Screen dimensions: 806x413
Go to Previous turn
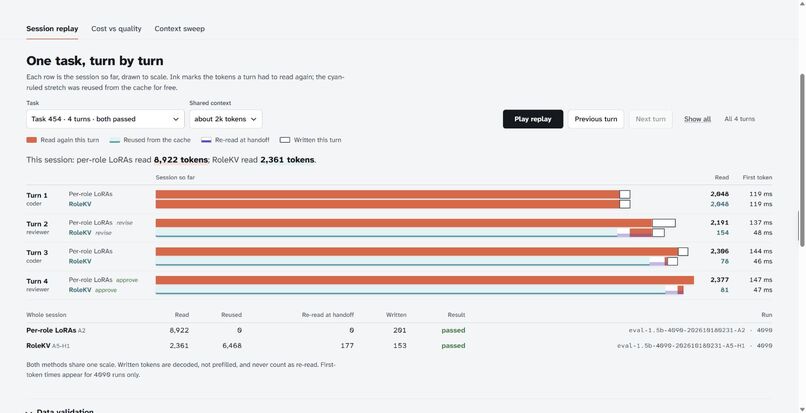click(596, 119)
